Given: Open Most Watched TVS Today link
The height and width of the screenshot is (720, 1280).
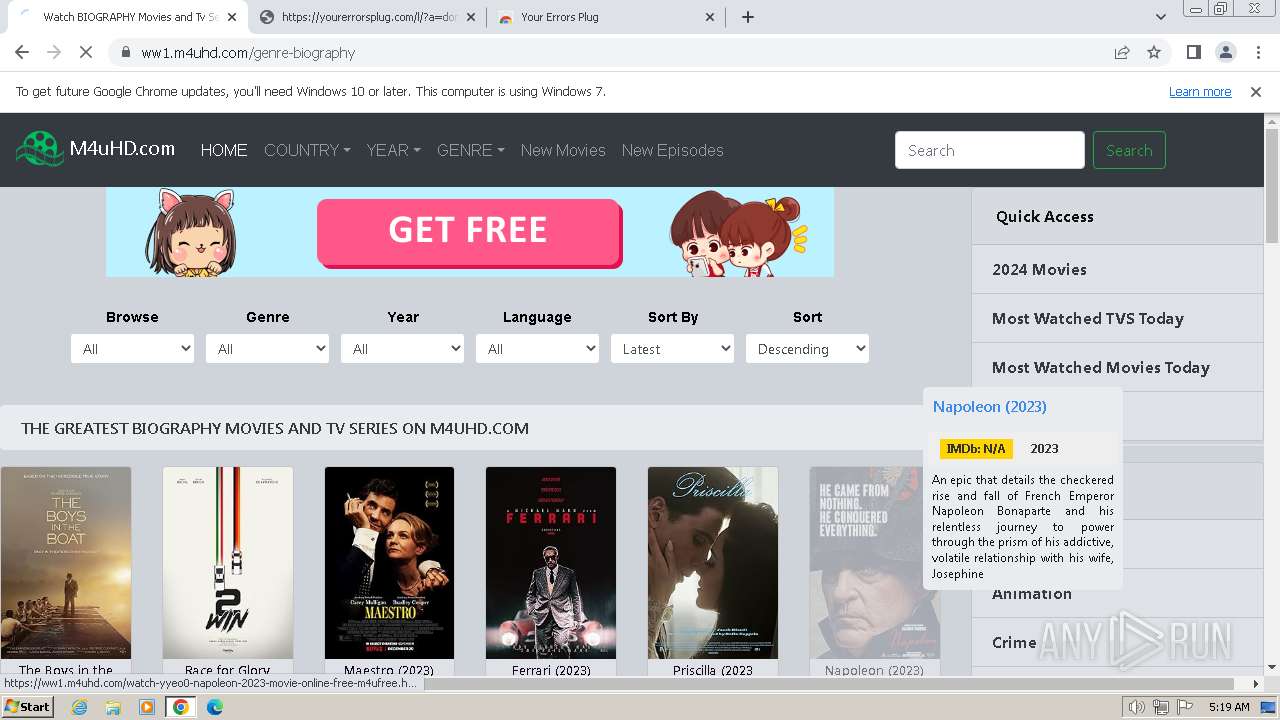Looking at the screenshot, I should tap(1088, 318).
